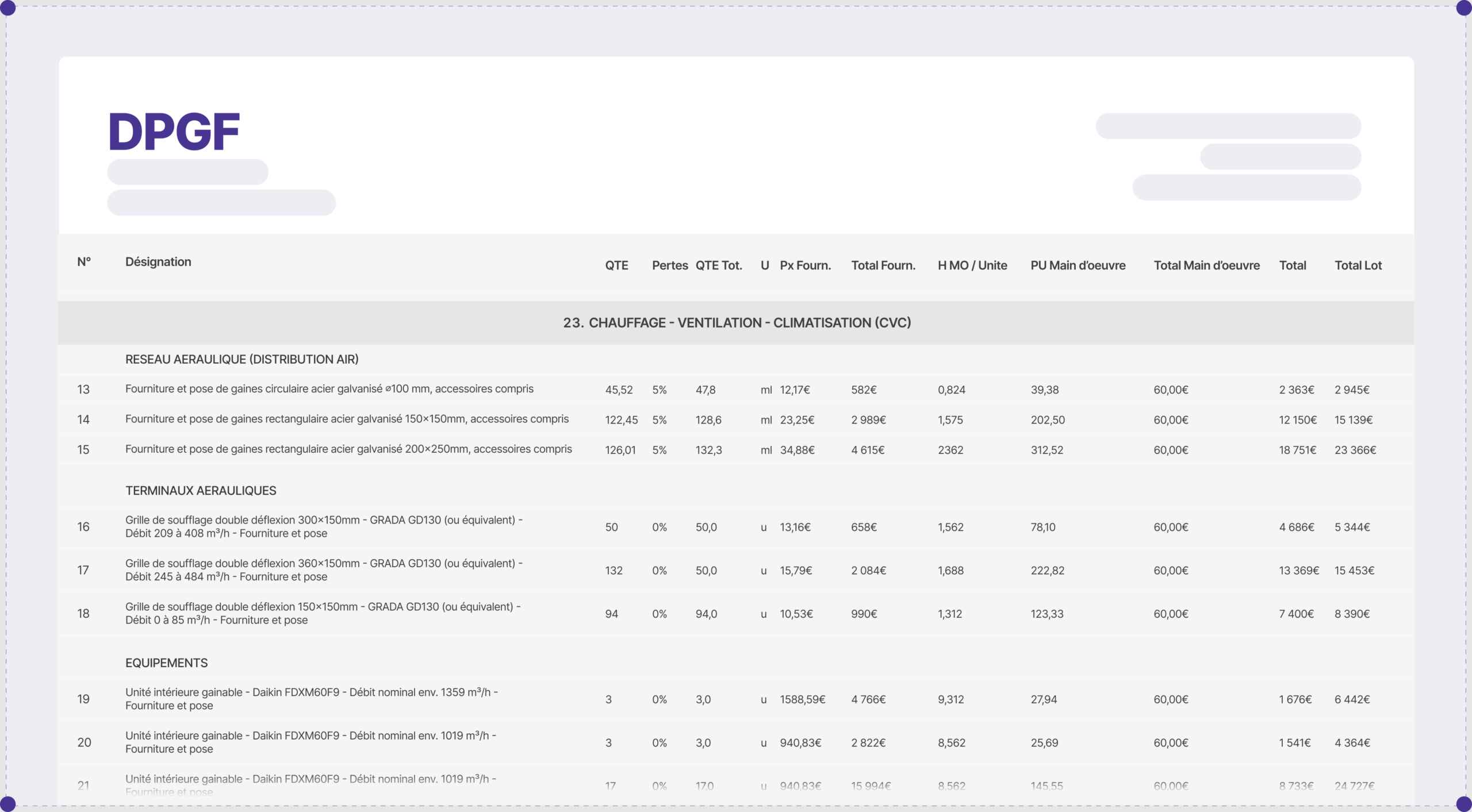Click the Total Lot column header
This screenshot has width=1472, height=812.
1358,265
